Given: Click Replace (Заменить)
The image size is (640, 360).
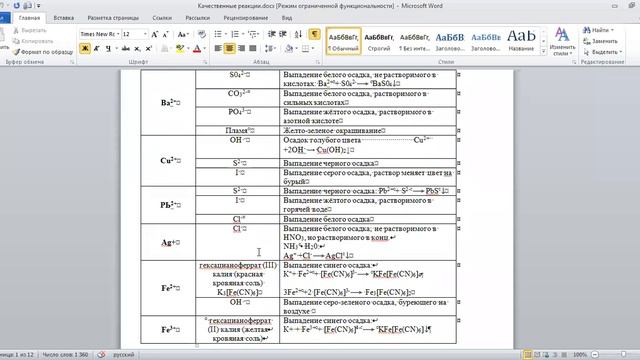Looking at the screenshot, I should click(600, 41).
